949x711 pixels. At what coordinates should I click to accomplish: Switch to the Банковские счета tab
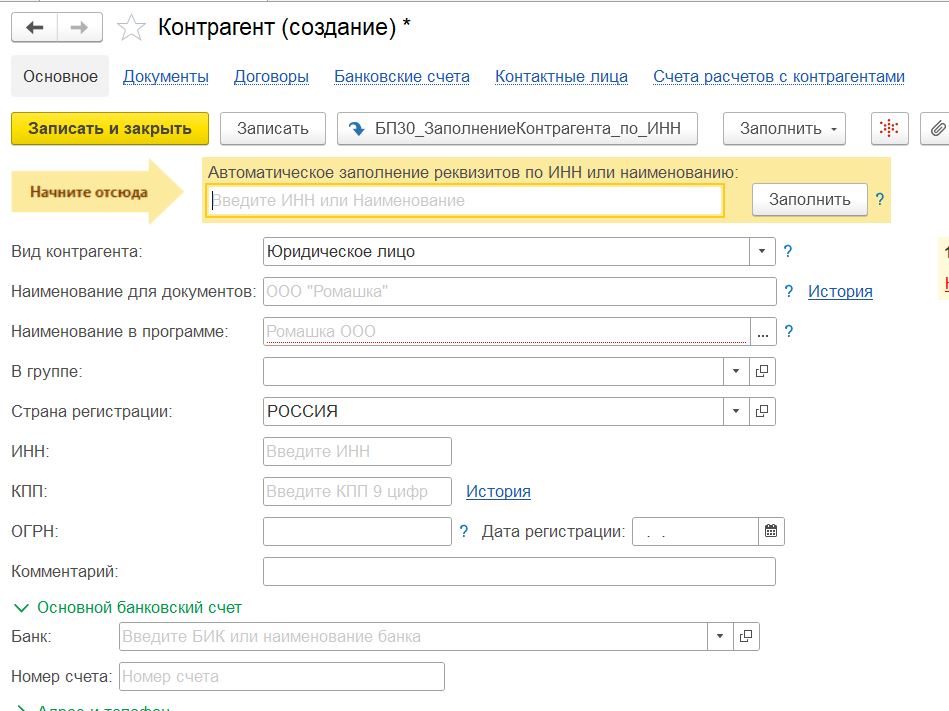click(402, 77)
